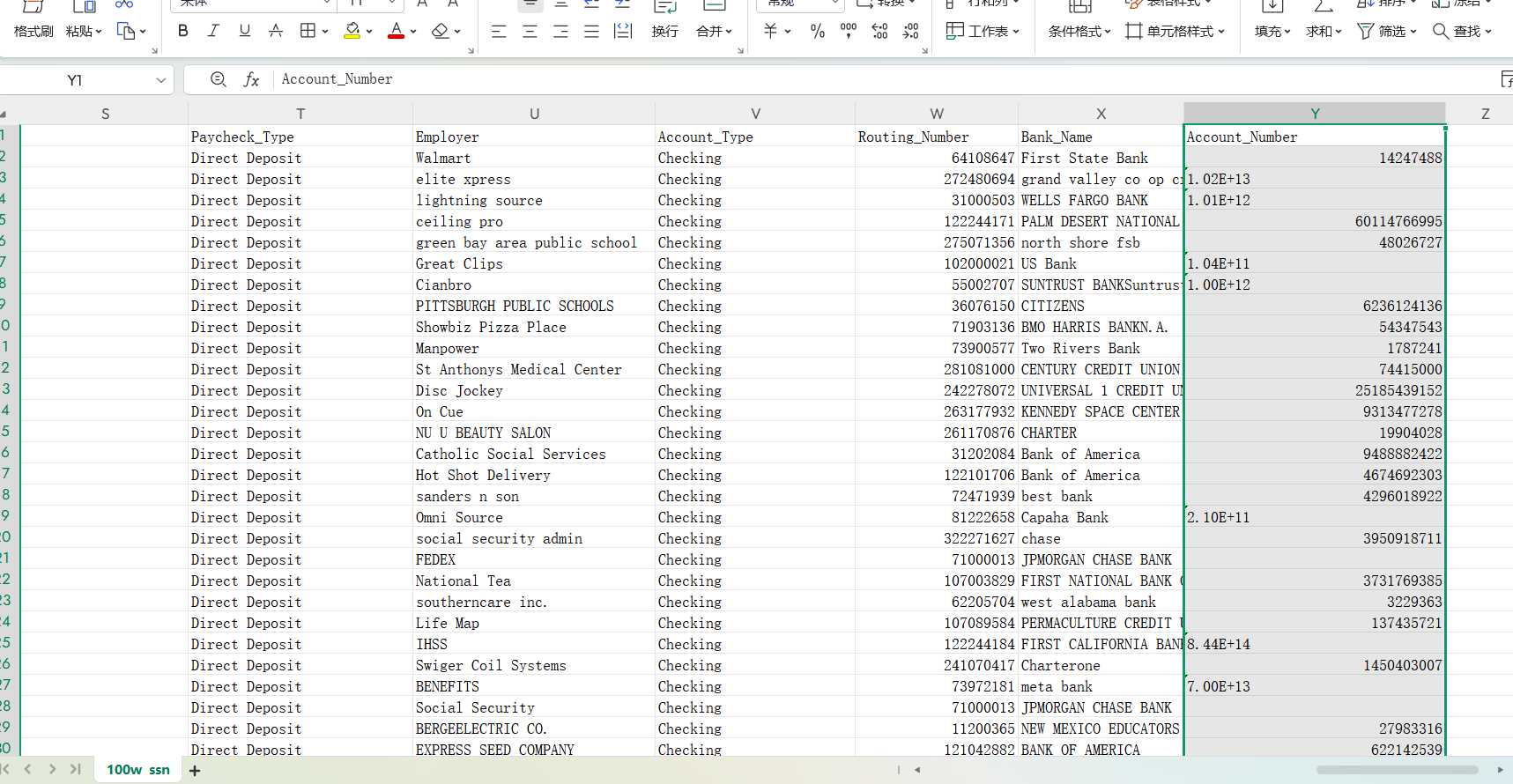1513x784 pixels.
Task: Apply the yellow fill color
Action: [352, 31]
